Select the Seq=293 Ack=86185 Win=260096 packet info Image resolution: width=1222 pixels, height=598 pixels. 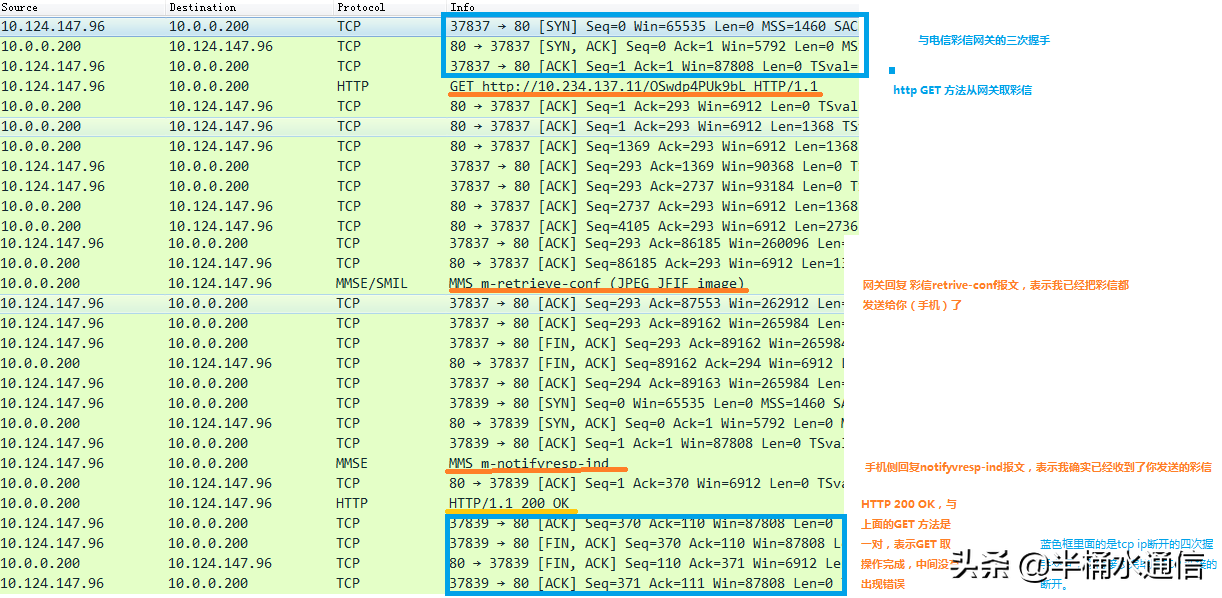click(x=647, y=243)
